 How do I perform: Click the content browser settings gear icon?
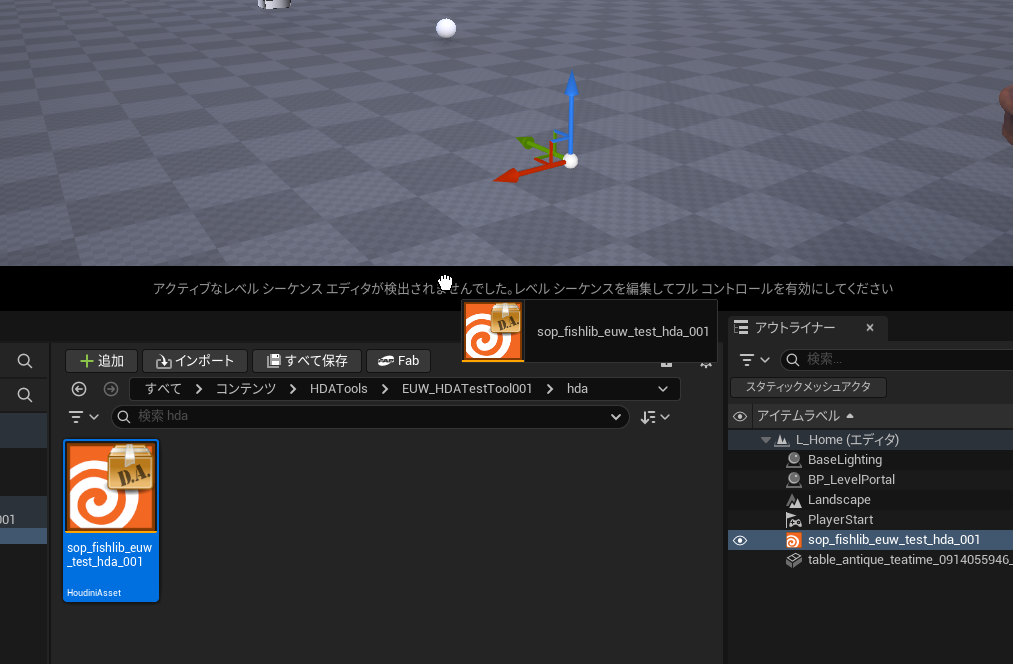pyautogui.click(x=706, y=364)
